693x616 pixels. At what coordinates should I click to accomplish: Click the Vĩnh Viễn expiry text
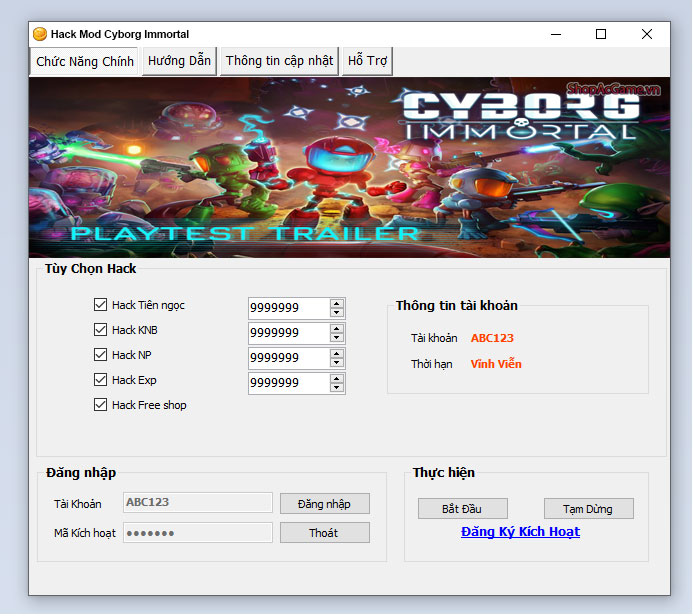(x=496, y=364)
